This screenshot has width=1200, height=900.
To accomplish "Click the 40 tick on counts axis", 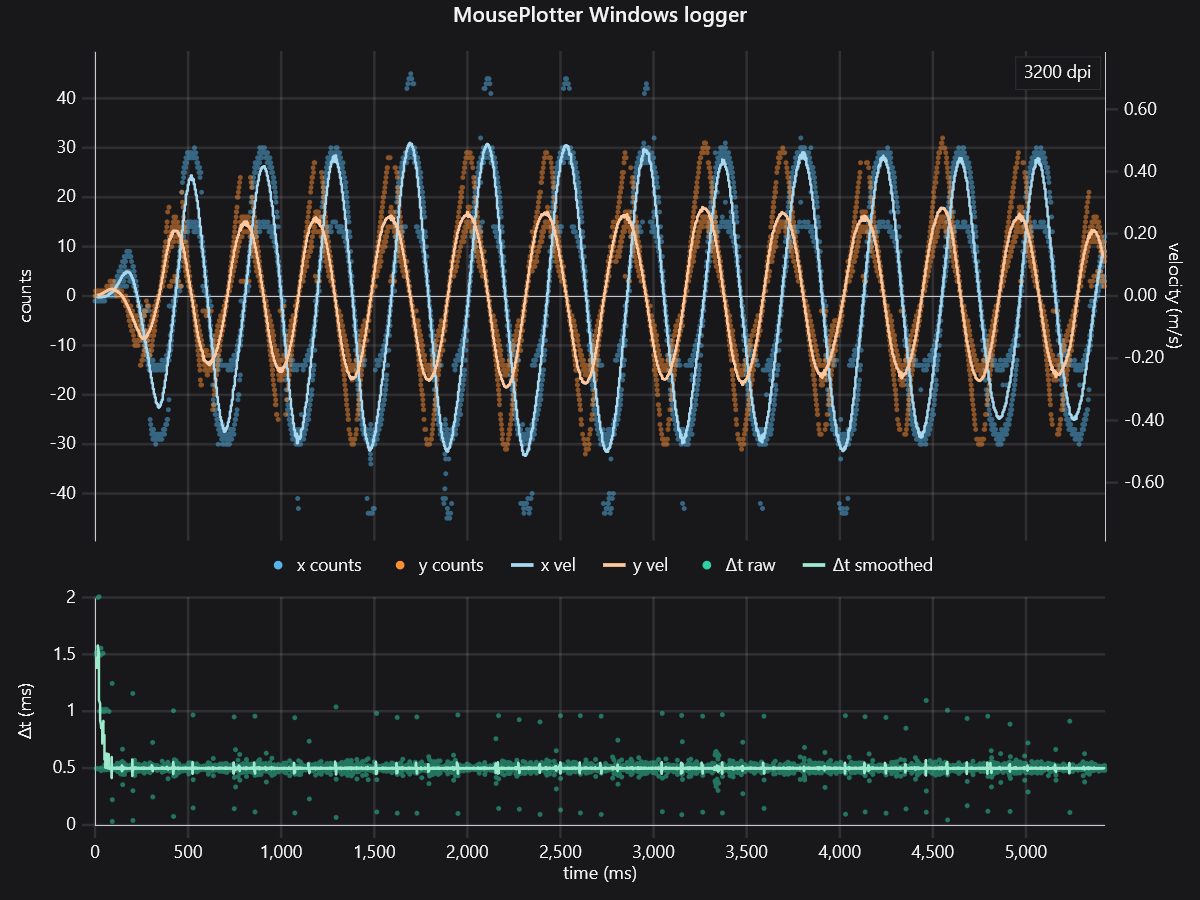I will pyautogui.click(x=68, y=98).
